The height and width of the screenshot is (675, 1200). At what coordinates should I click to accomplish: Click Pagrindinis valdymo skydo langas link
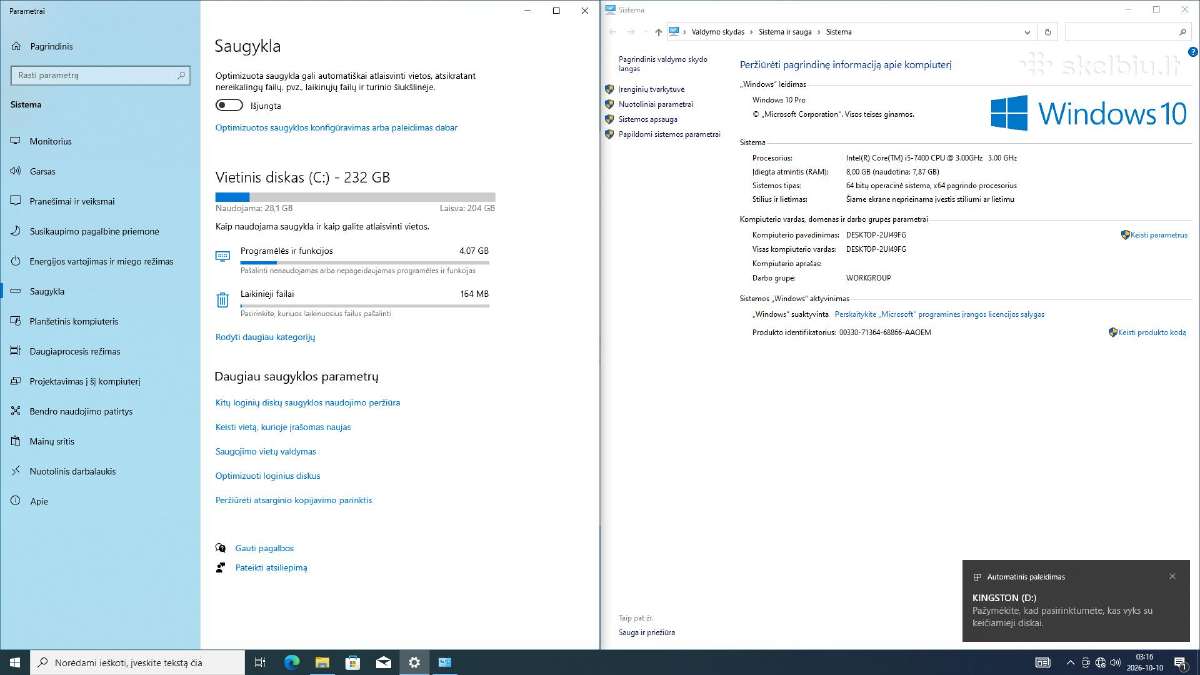pos(662,64)
